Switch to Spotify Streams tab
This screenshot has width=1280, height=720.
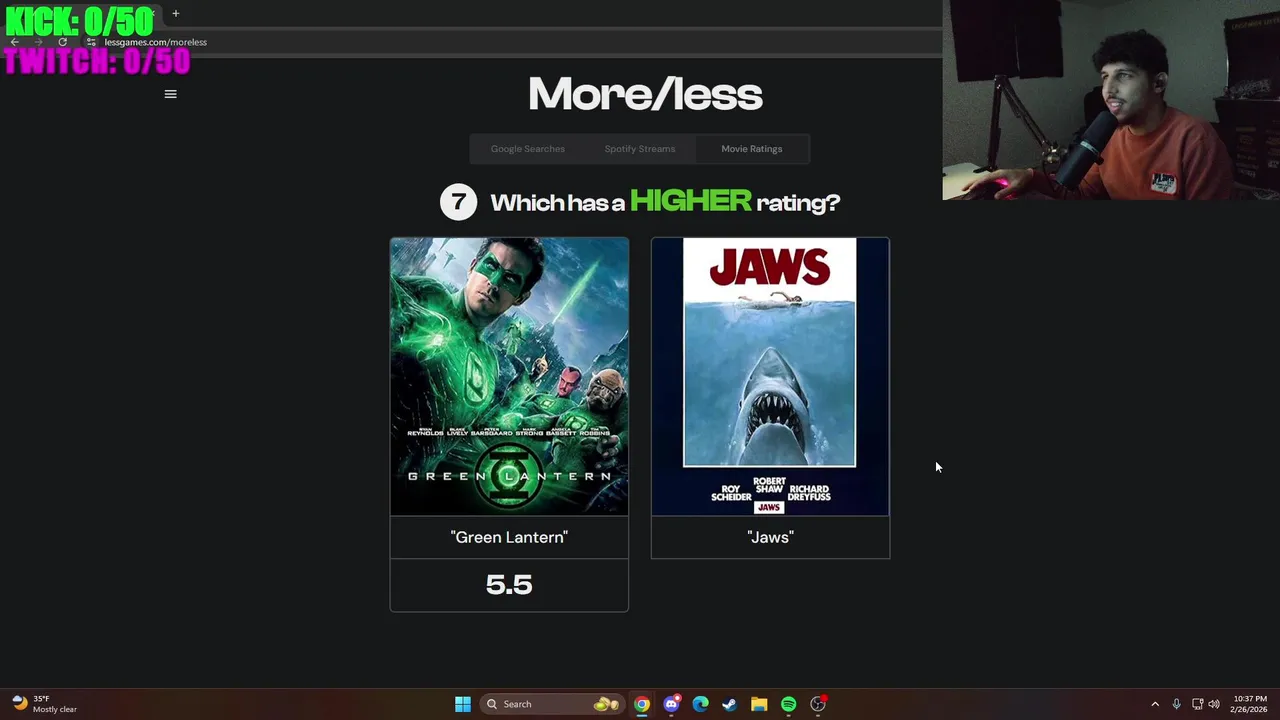coord(639,149)
